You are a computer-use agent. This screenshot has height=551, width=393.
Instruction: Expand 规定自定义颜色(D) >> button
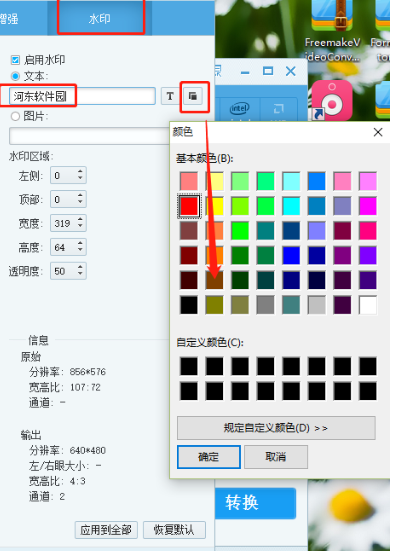click(x=276, y=428)
